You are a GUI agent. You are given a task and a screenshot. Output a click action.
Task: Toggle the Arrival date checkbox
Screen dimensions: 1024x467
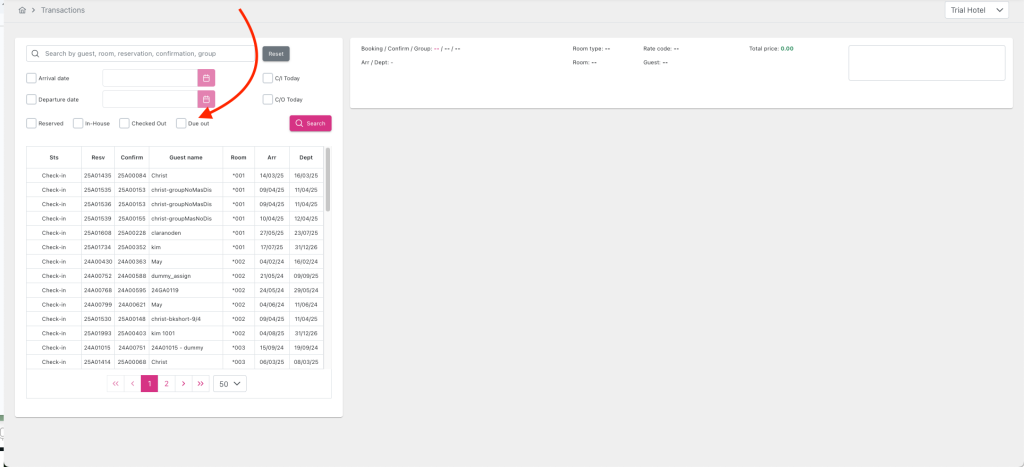32,78
